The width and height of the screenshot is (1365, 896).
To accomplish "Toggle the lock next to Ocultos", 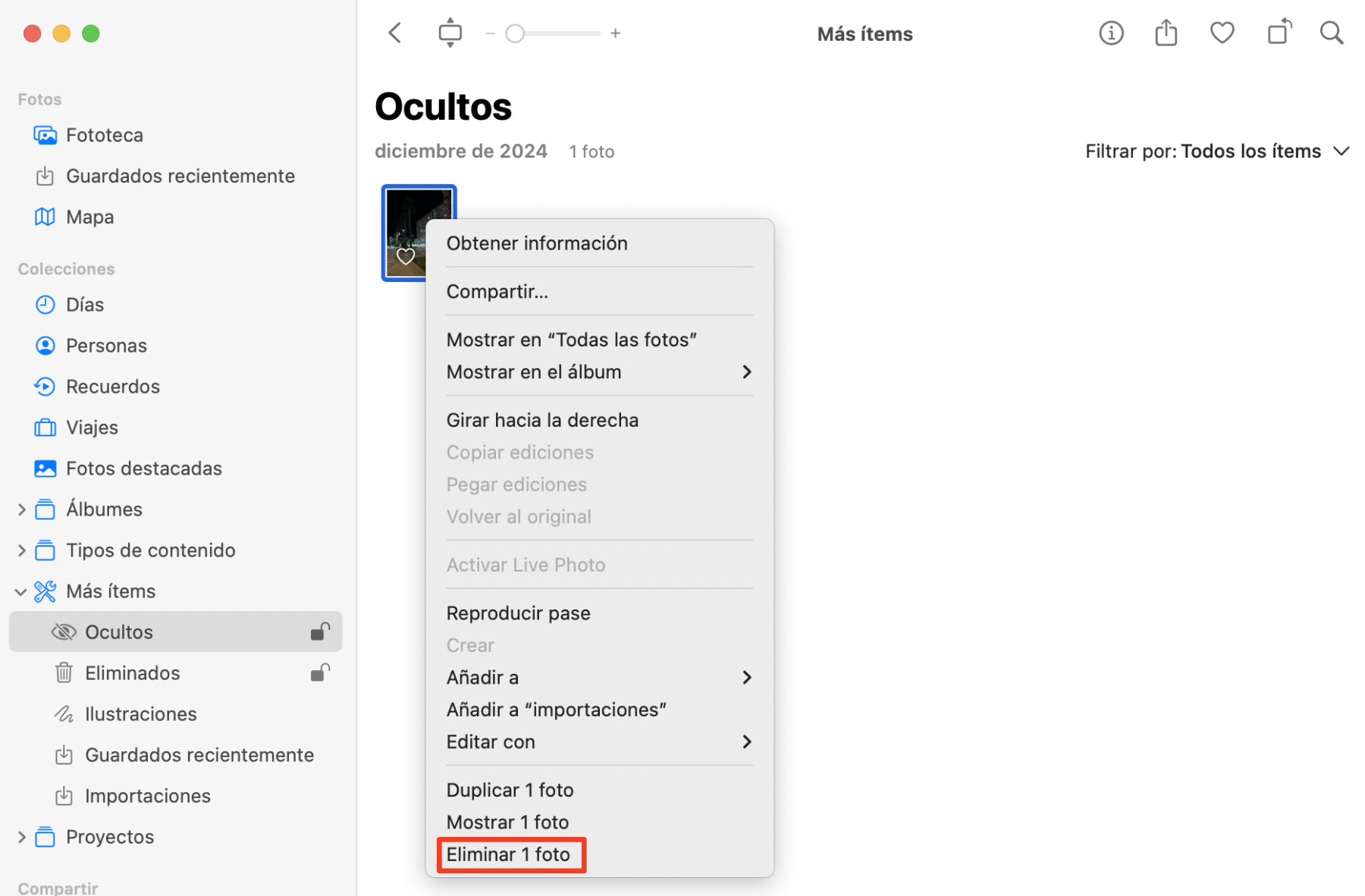I will tap(319, 631).
